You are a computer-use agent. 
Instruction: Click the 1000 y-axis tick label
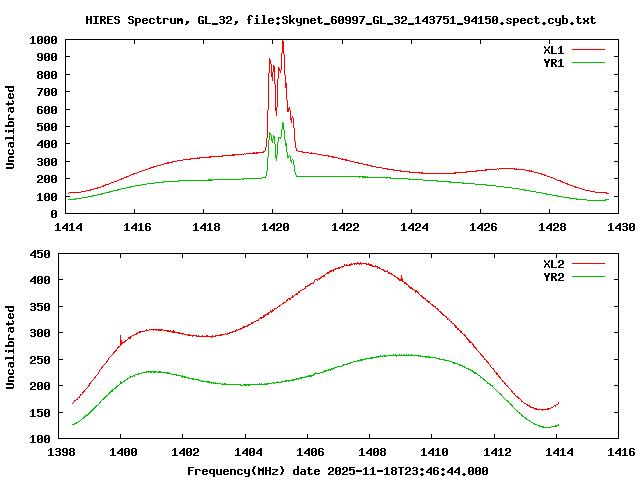(43, 40)
